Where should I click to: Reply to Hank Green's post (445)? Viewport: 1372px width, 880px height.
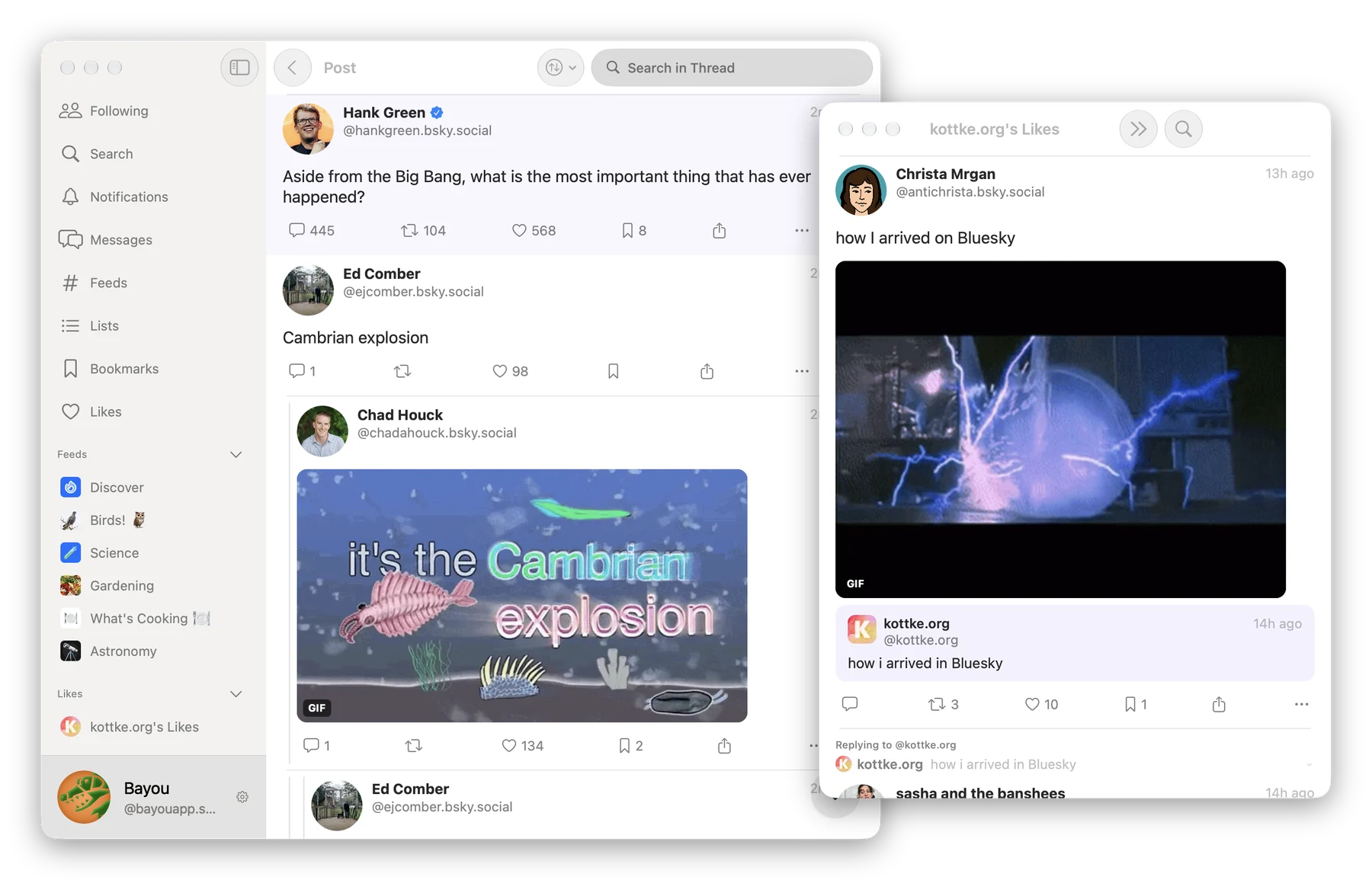pyautogui.click(x=312, y=231)
